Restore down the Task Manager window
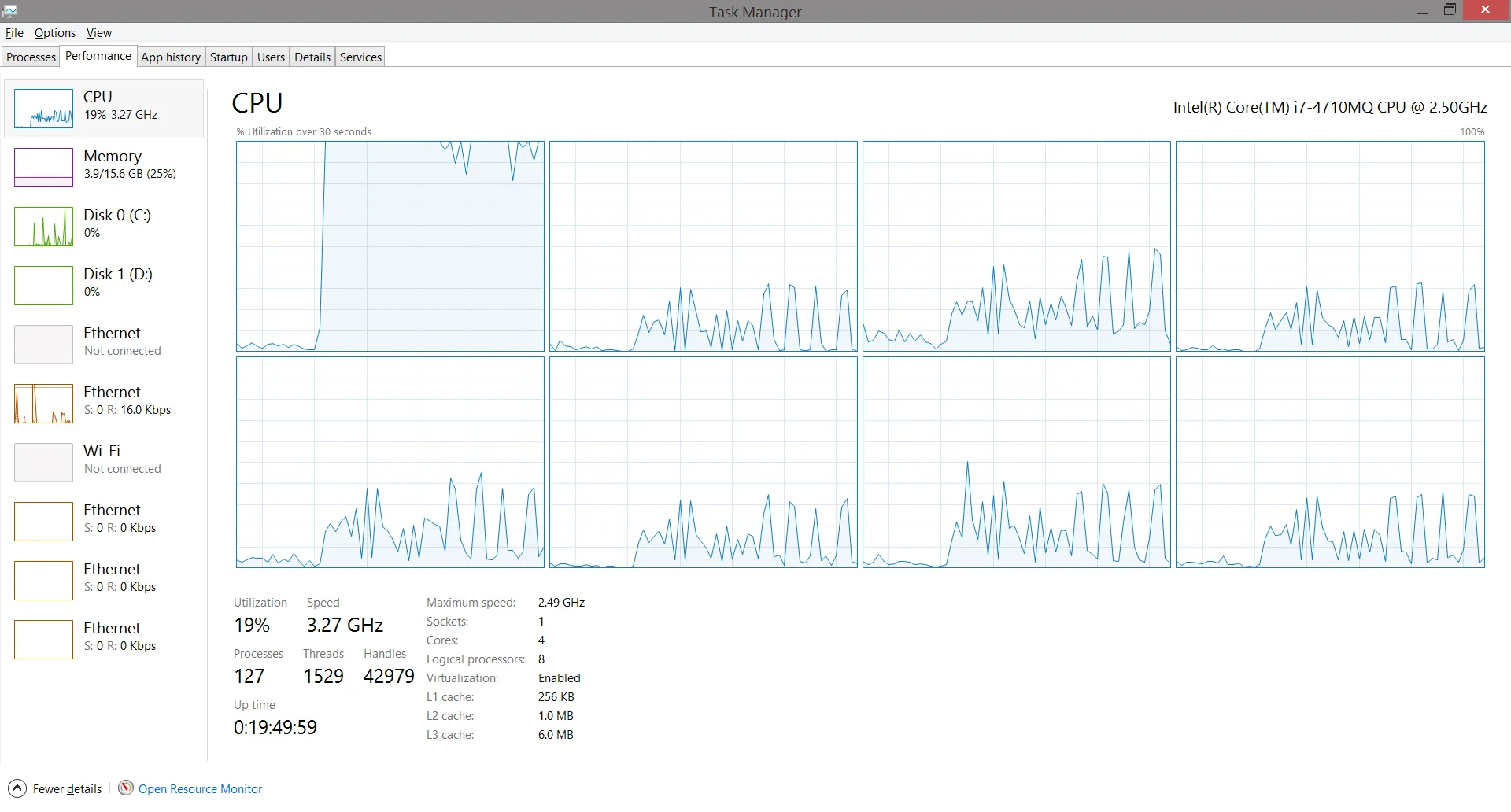 [x=1450, y=10]
